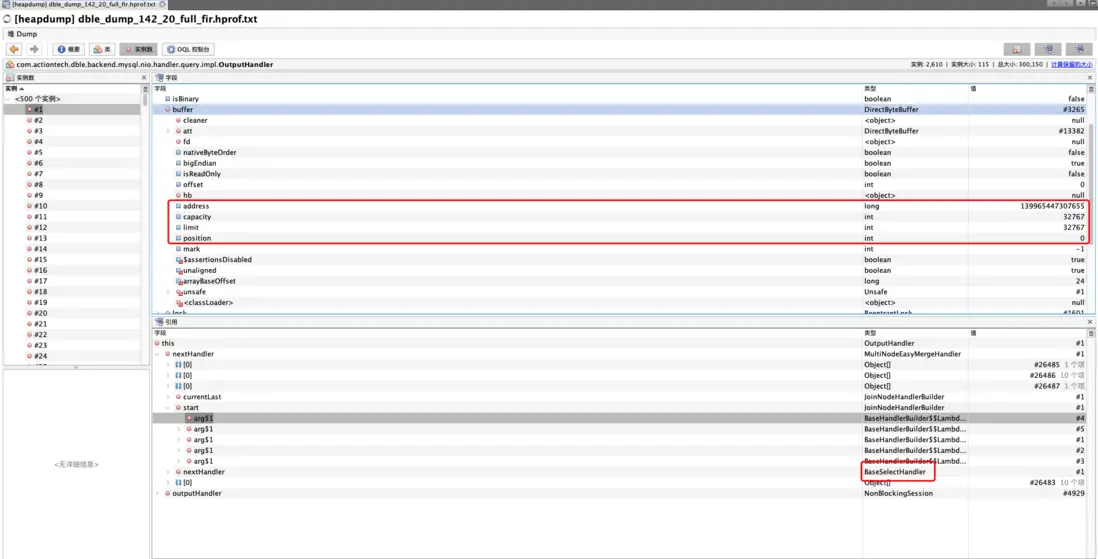Expand the outputHandler reference node
The image size is (1098, 559).
(x=158, y=493)
